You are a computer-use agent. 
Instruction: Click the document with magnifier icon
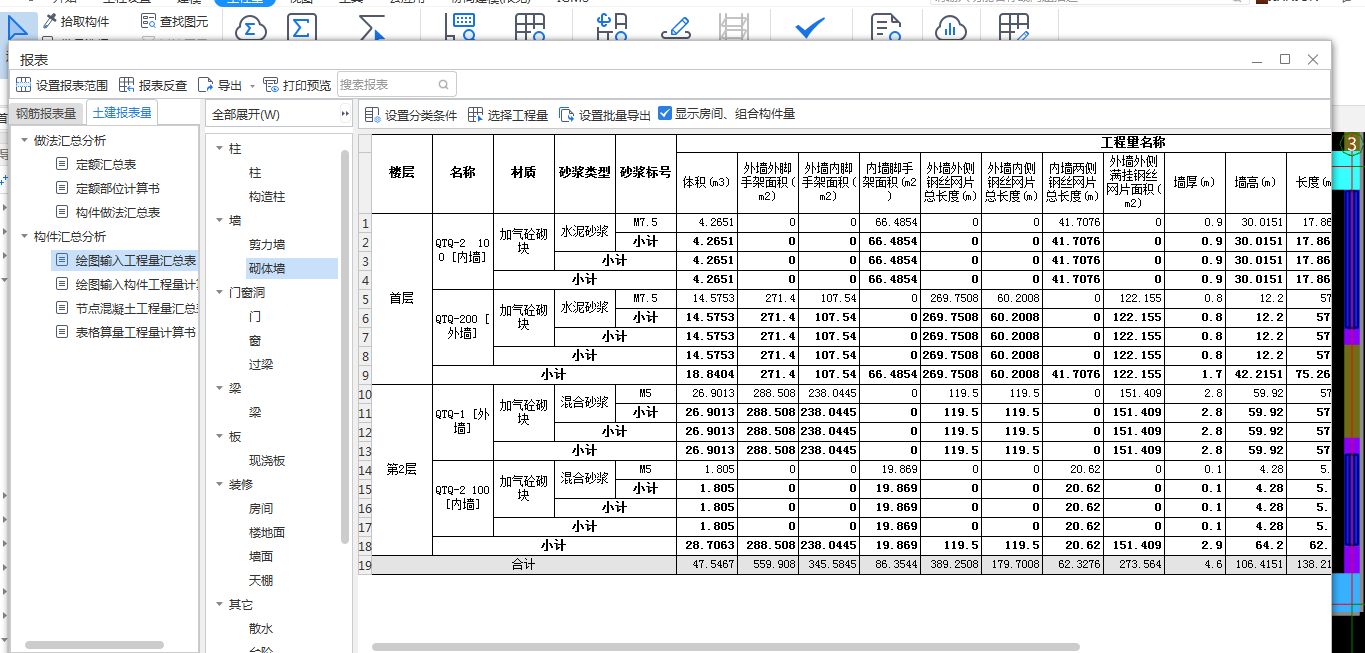point(884,29)
